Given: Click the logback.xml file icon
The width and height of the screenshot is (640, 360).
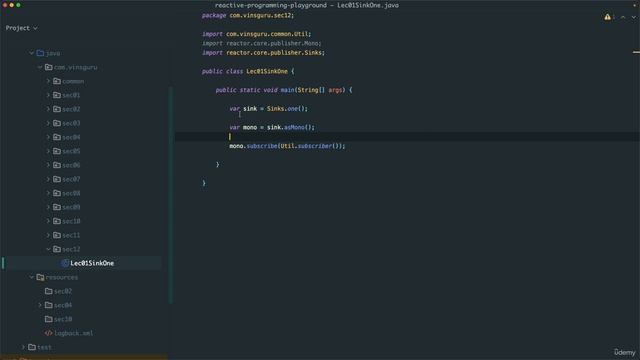Looking at the screenshot, I should tap(49, 333).
